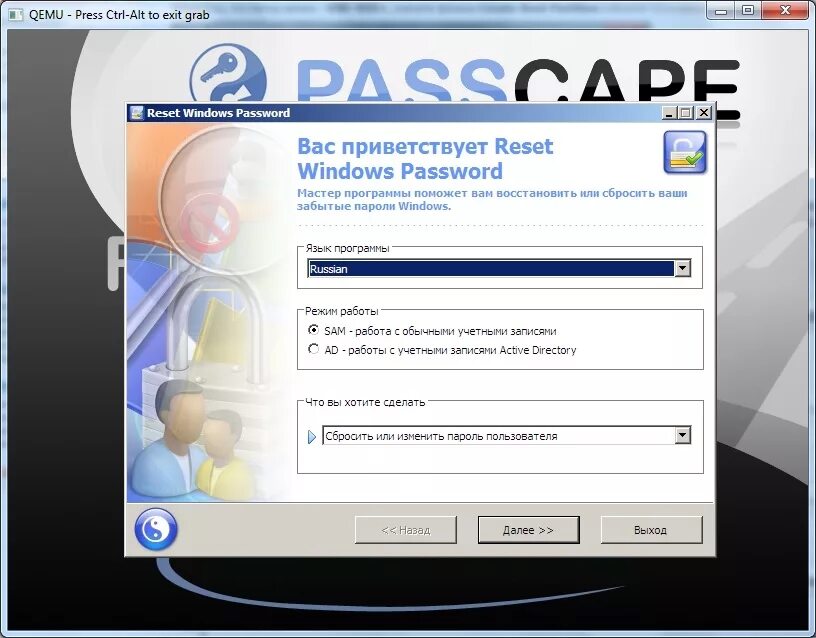Viewport: 816px width, 638px height.
Task: Click the 'QEMU - Press Ctrl-Alt to exit grab' title
Action: pyautogui.click(x=119, y=15)
